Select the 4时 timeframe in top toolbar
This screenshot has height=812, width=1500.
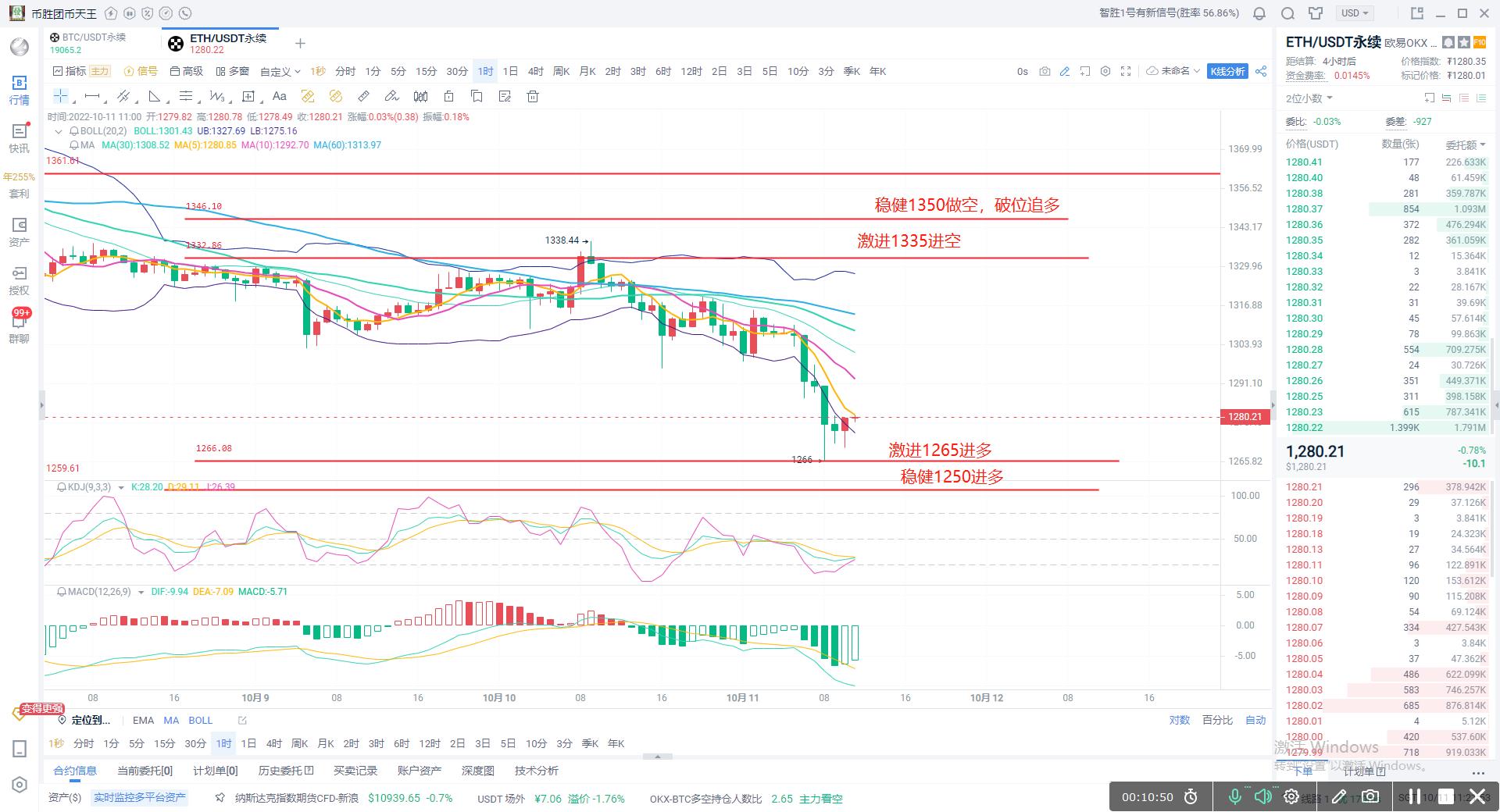pos(535,71)
